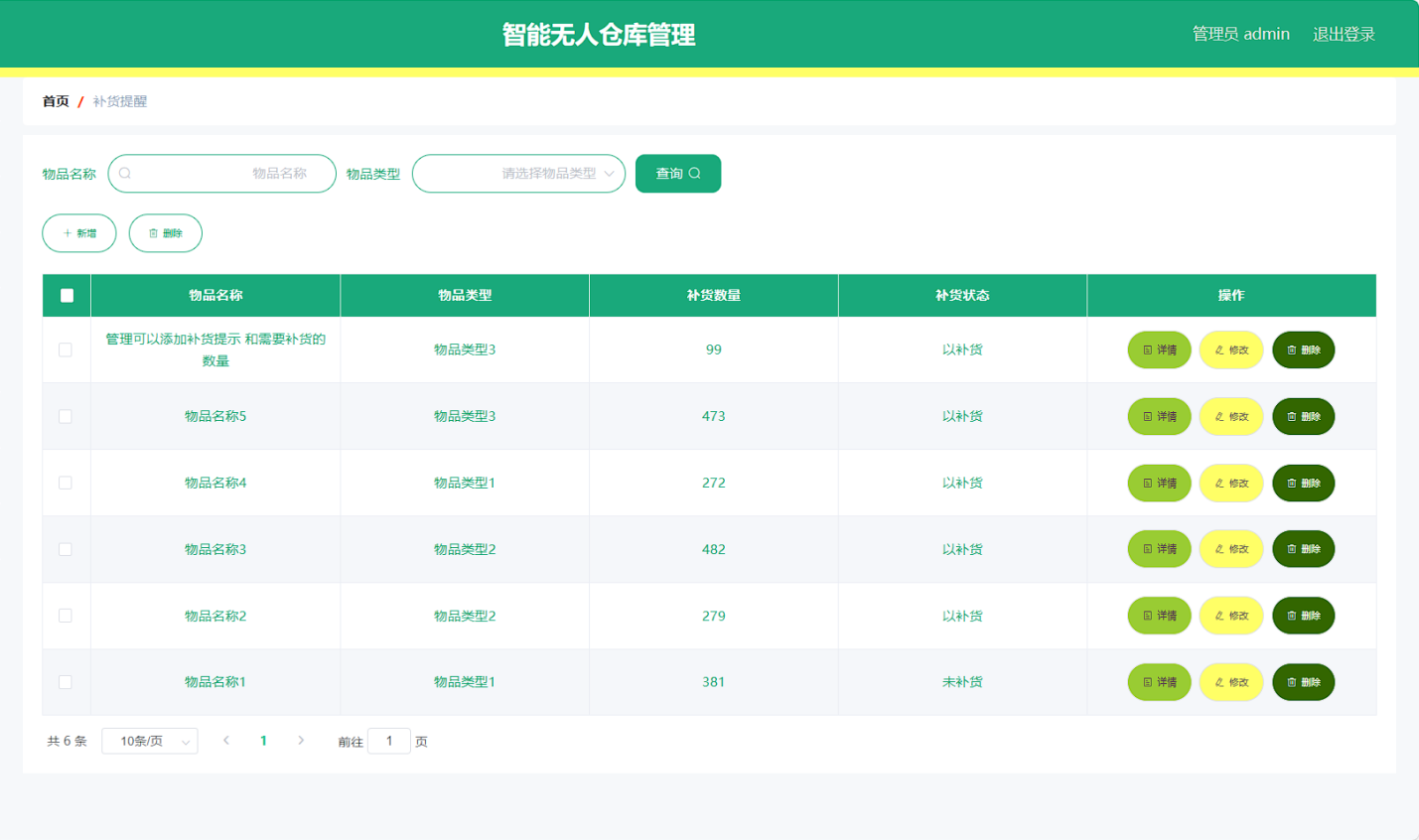
Task: Click the 前往 page number input
Action: (389, 741)
